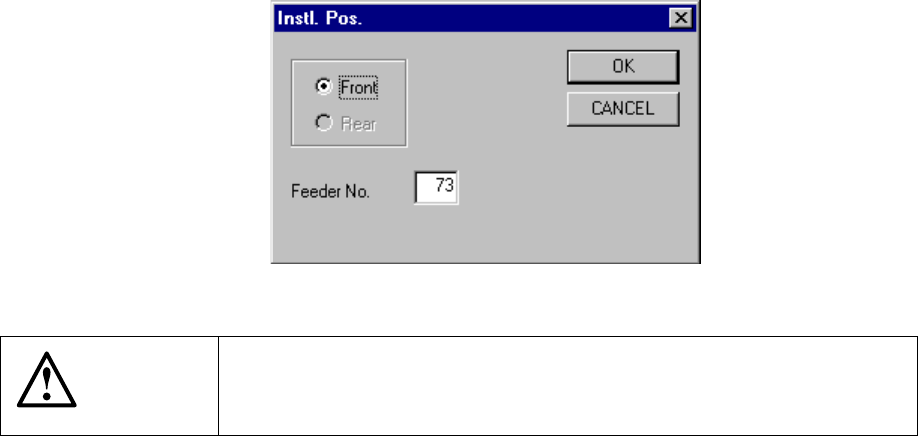Close the Instl. Pos. dialog with X
918x436 pixels.
point(680,18)
